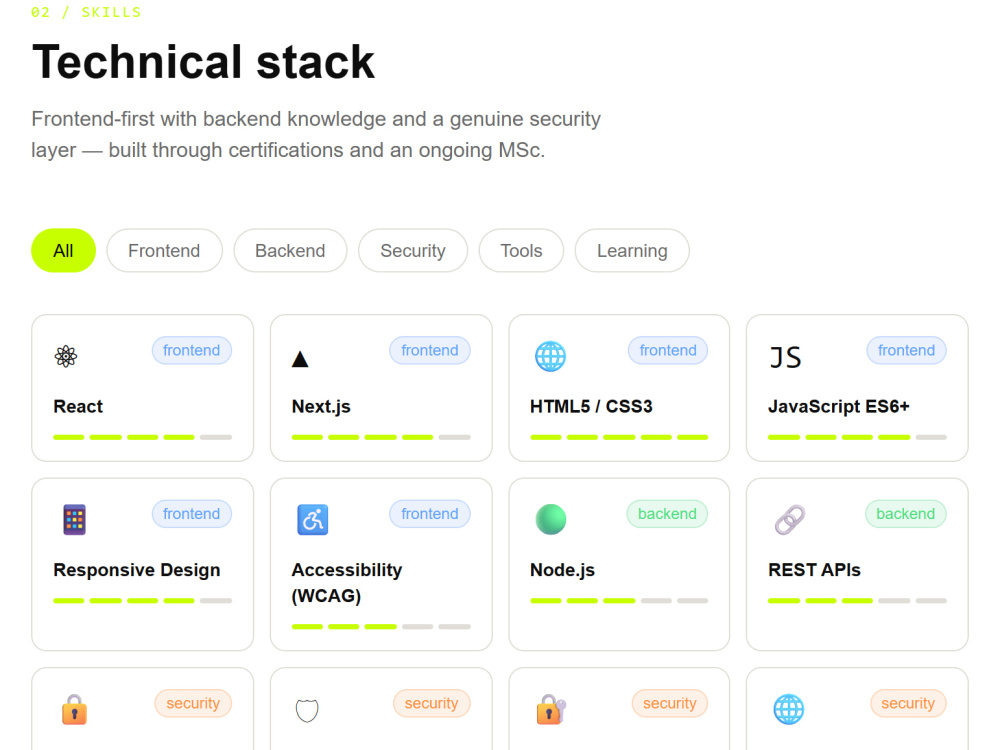Click security tag on lock-with-key card

pos(670,703)
